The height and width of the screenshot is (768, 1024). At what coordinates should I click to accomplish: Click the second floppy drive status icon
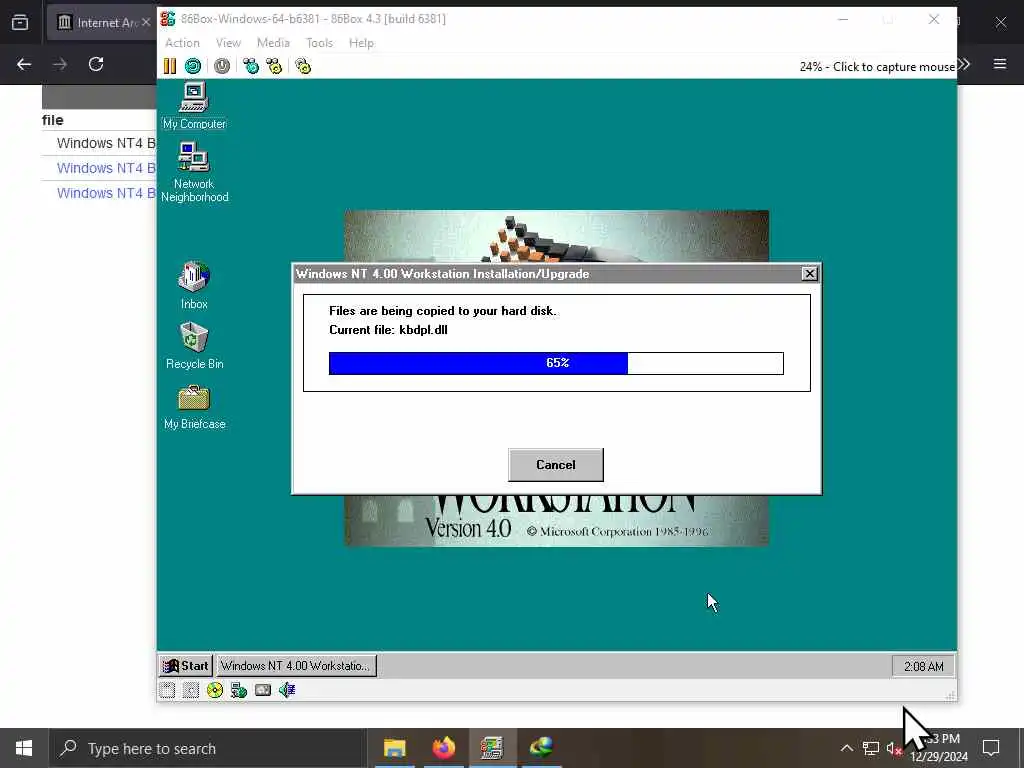click(191, 690)
